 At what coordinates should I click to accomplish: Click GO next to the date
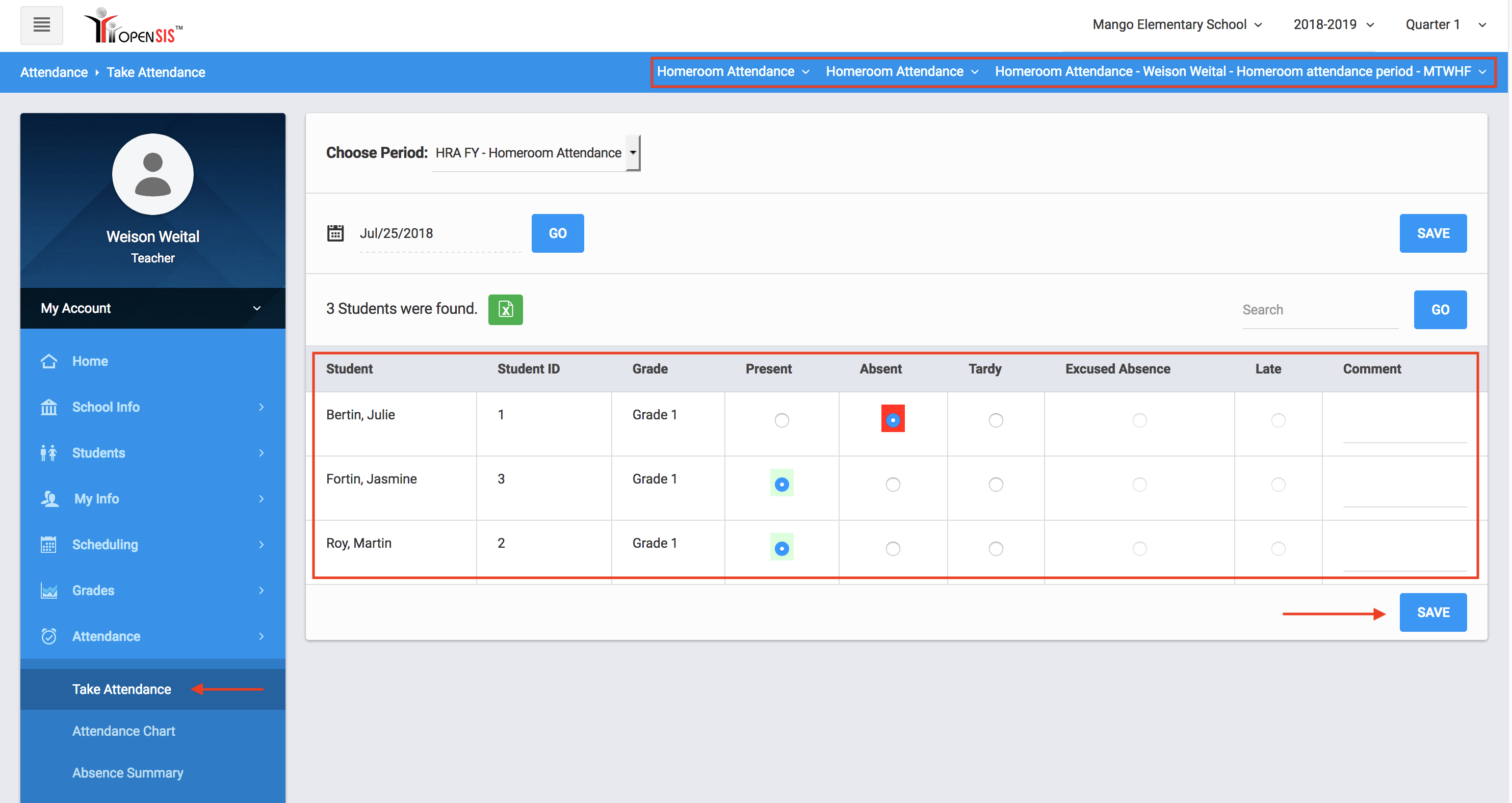(557, 233)
